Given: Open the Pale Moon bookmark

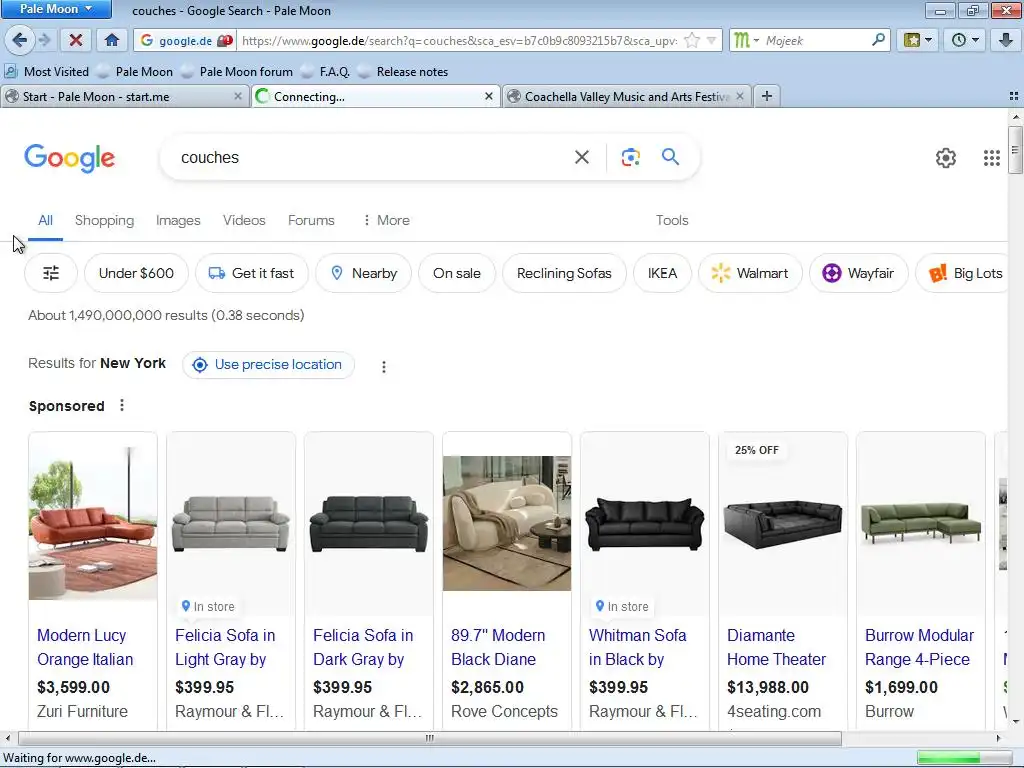Looking at the screenshot, I should point(135,72).
